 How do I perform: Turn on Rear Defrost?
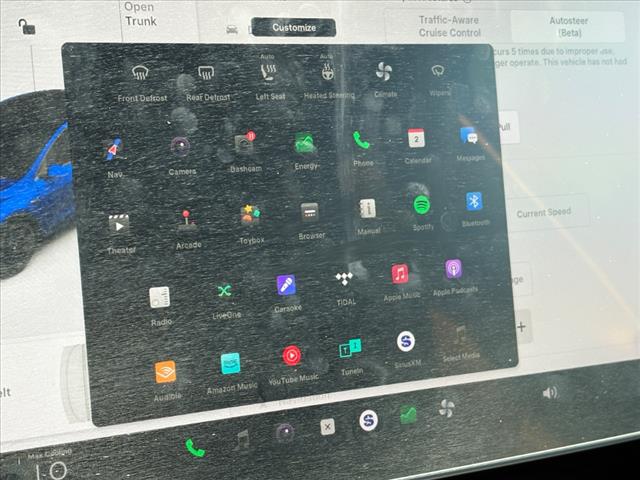[x=207, y=83]
